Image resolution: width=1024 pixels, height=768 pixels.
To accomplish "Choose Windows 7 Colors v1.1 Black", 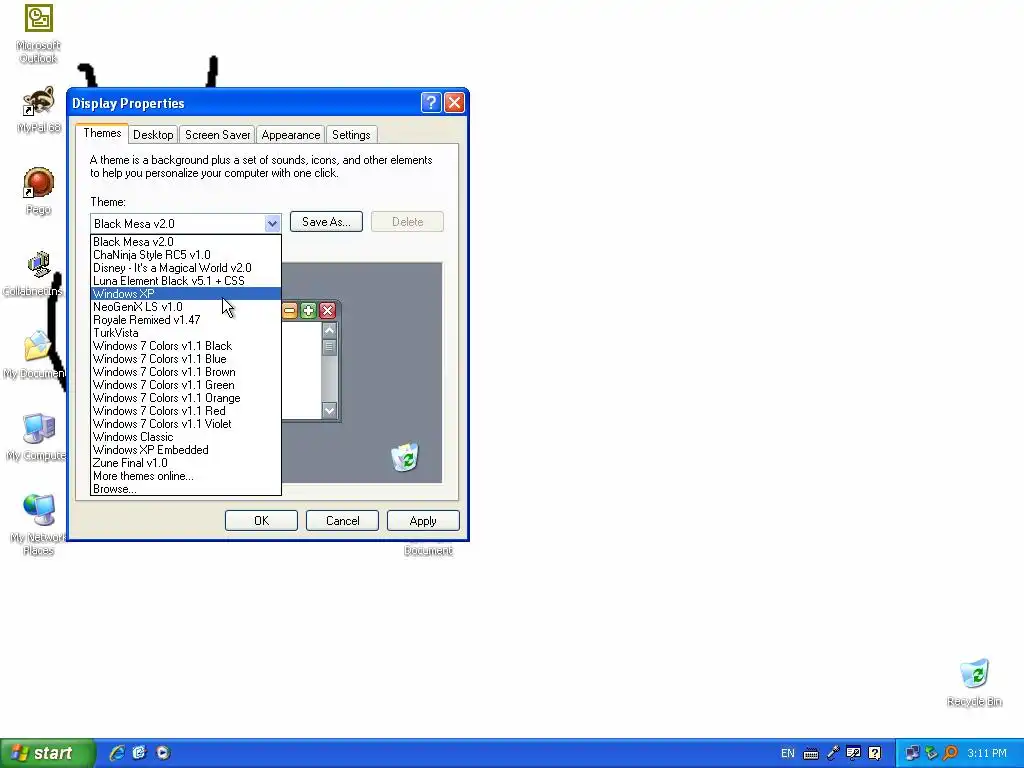I will [x=185, y=346].
